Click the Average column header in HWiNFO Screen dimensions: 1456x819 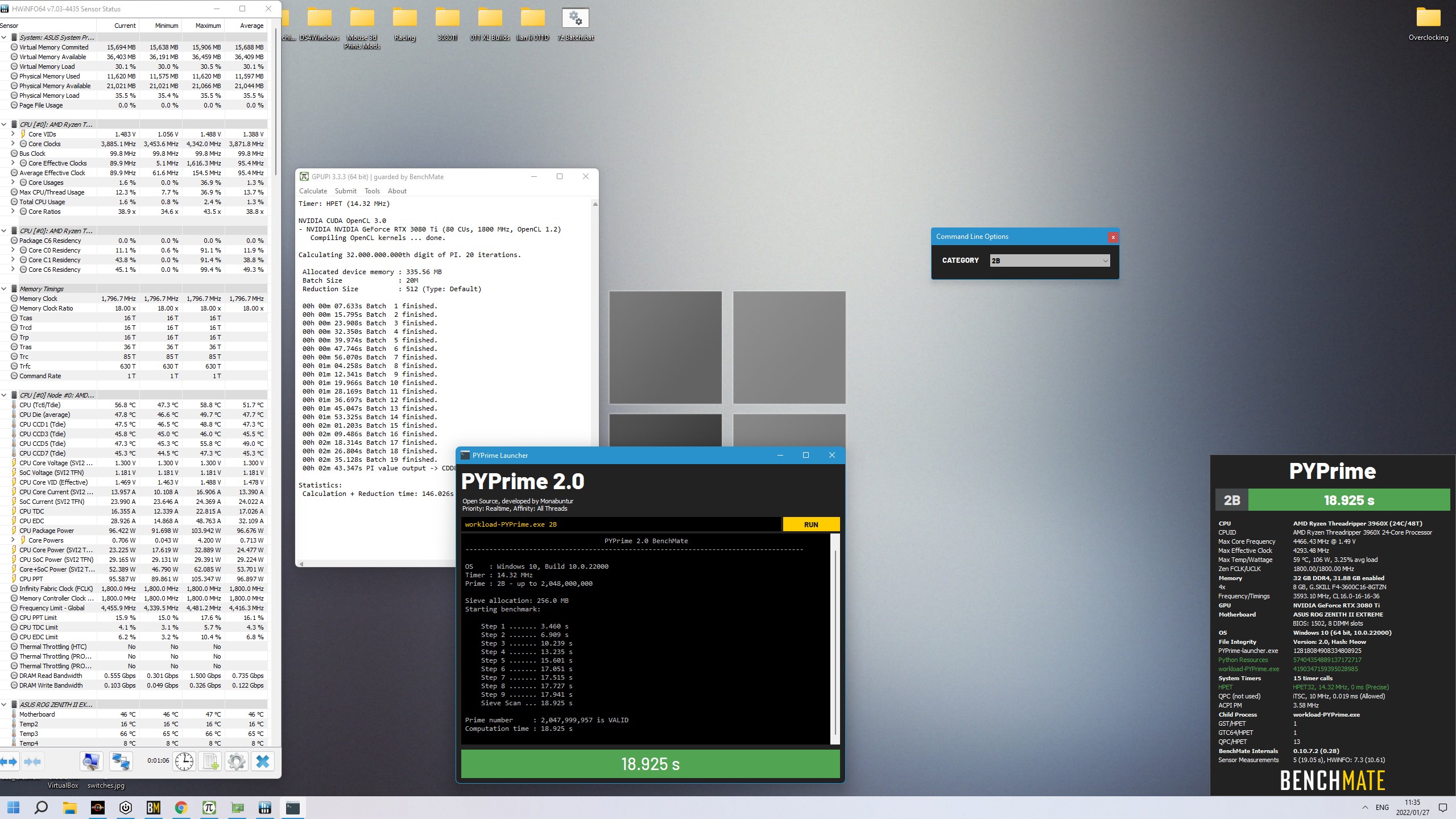(245, 26)
